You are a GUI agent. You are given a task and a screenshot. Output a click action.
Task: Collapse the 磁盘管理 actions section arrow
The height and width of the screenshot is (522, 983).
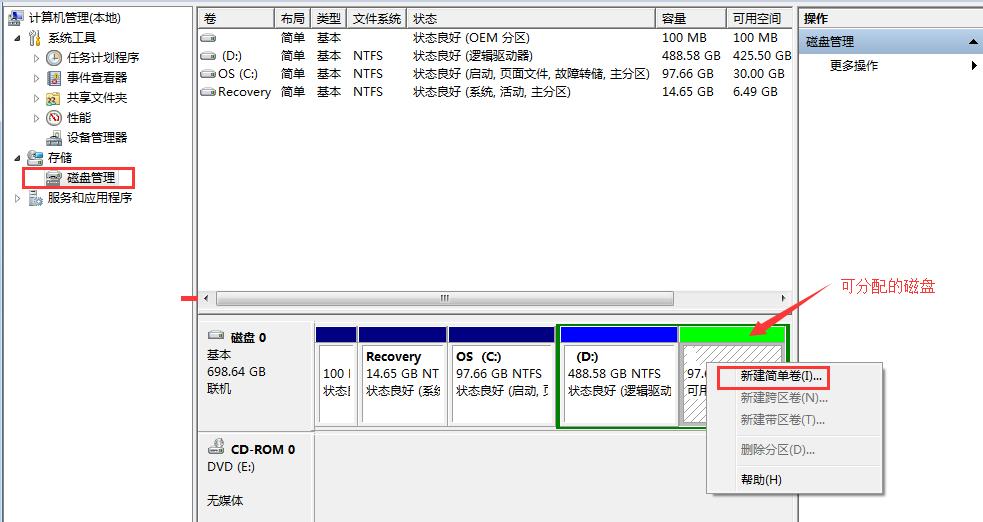click(973, 43)
